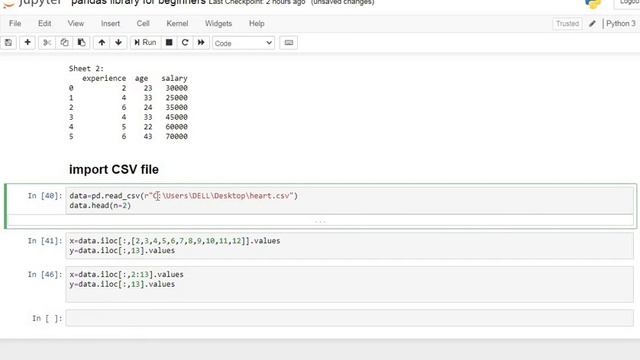Open the View menu
The width and height of the screenshot is (640, 360).
76,24
